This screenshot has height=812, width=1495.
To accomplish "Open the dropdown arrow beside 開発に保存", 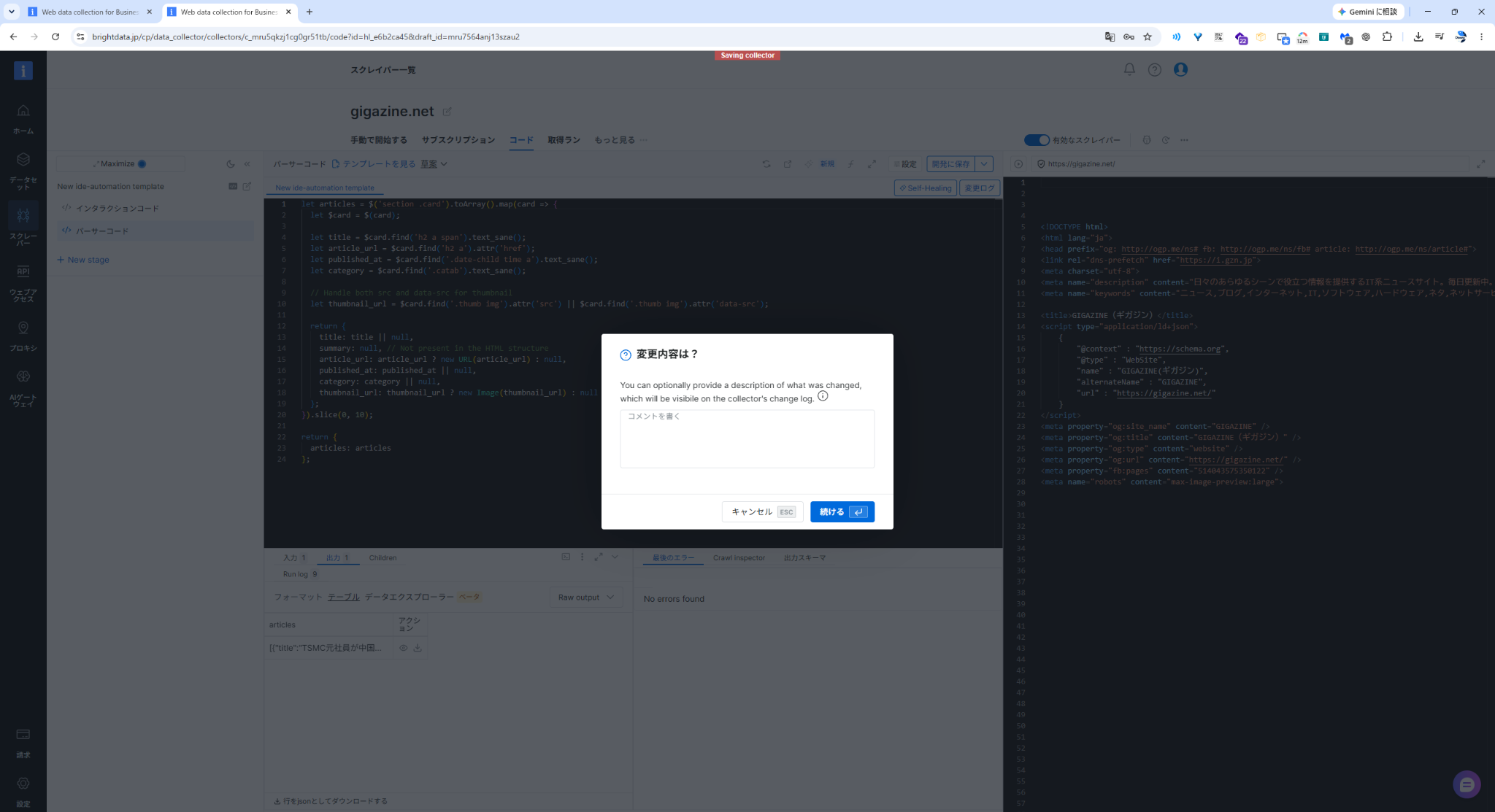I will click(984, 164).
